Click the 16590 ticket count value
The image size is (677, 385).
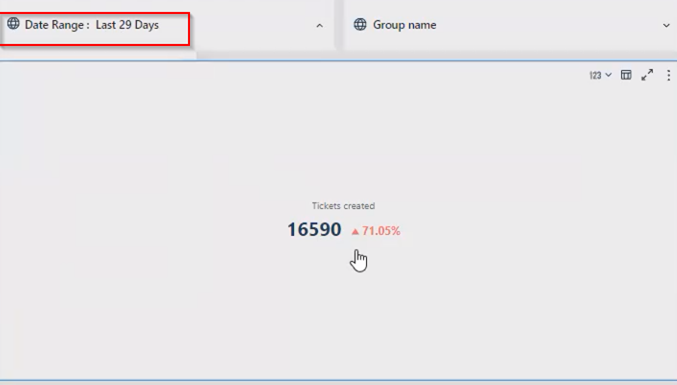pyautogui.click(x=314, y=230)
